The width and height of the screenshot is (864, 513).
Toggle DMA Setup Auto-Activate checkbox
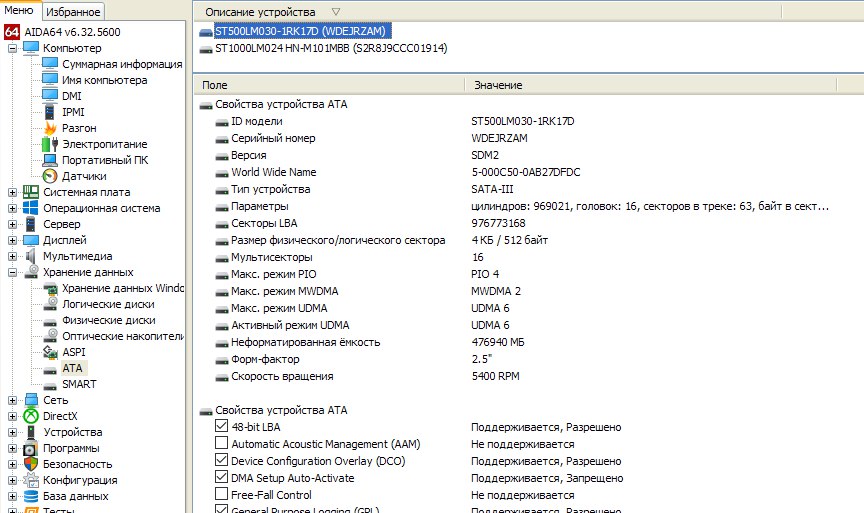pos(221,477)
